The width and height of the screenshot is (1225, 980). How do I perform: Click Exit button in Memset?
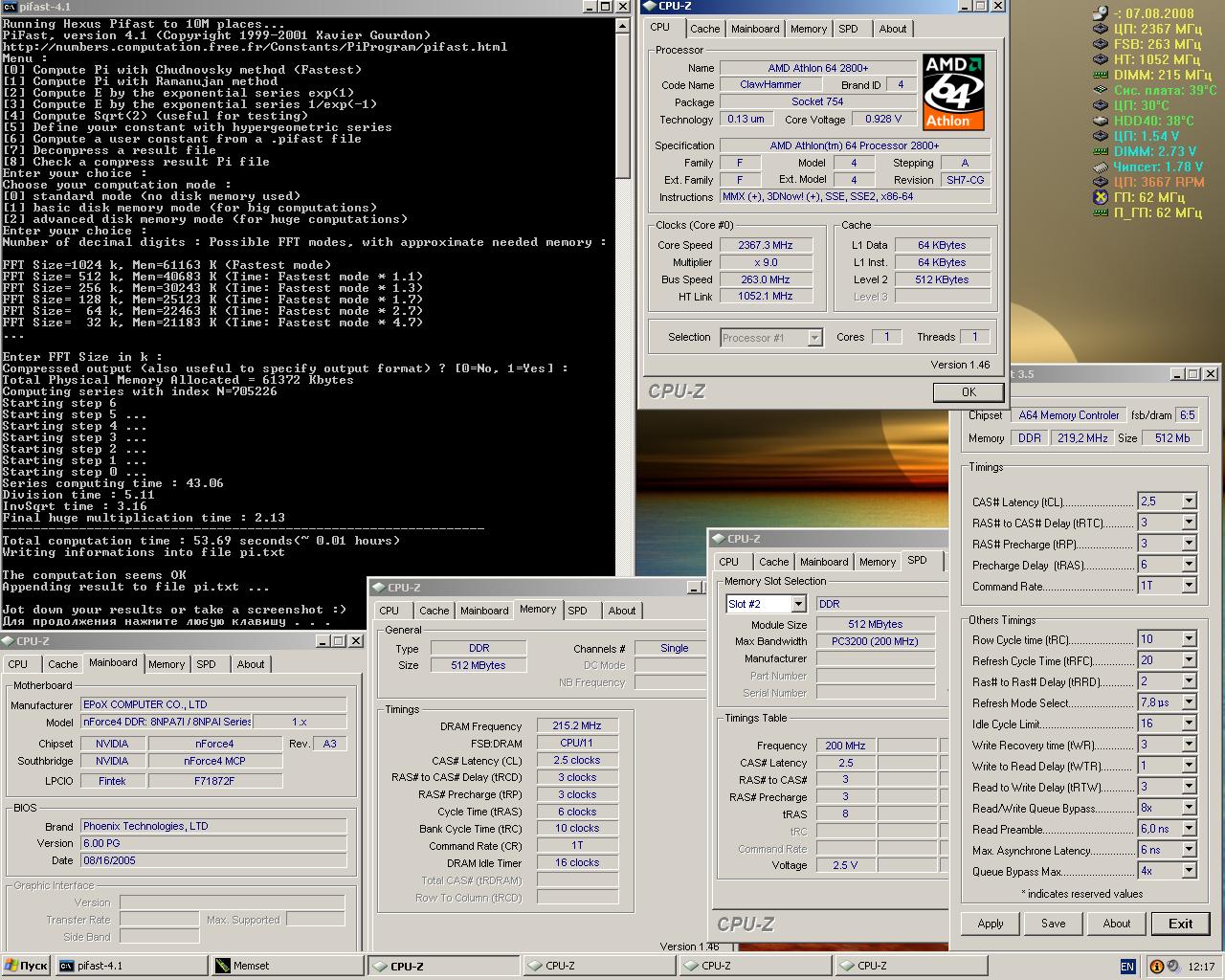point(1180,924)
